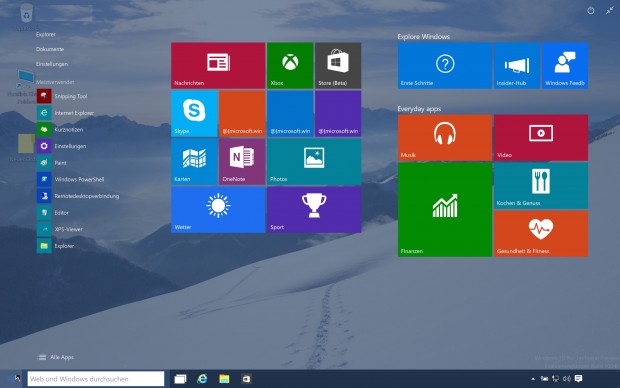The height and width of the screenshot is (388, 620).
Task: Open the purple @{microsoft.win tile
Action: coord(338,114)
